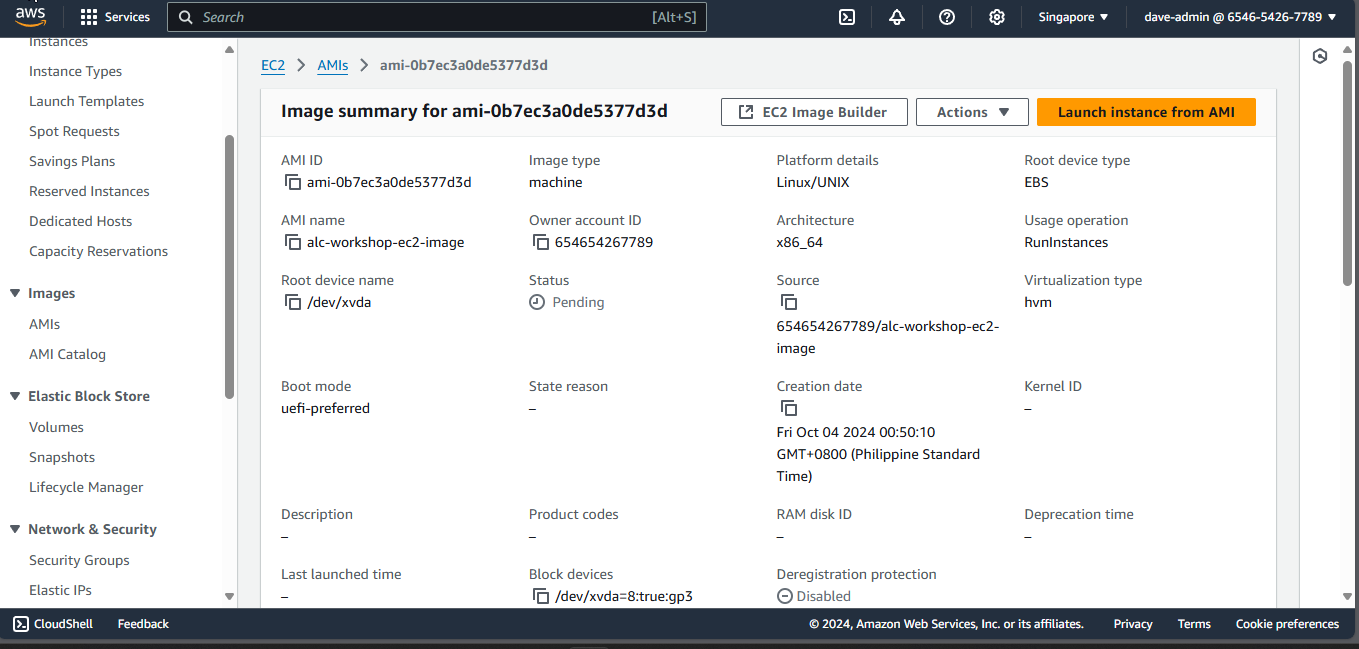Open the notifications bell icon
Image resolution: width=1359 pixels, height=649 pixels.
[x=897, y=17]
